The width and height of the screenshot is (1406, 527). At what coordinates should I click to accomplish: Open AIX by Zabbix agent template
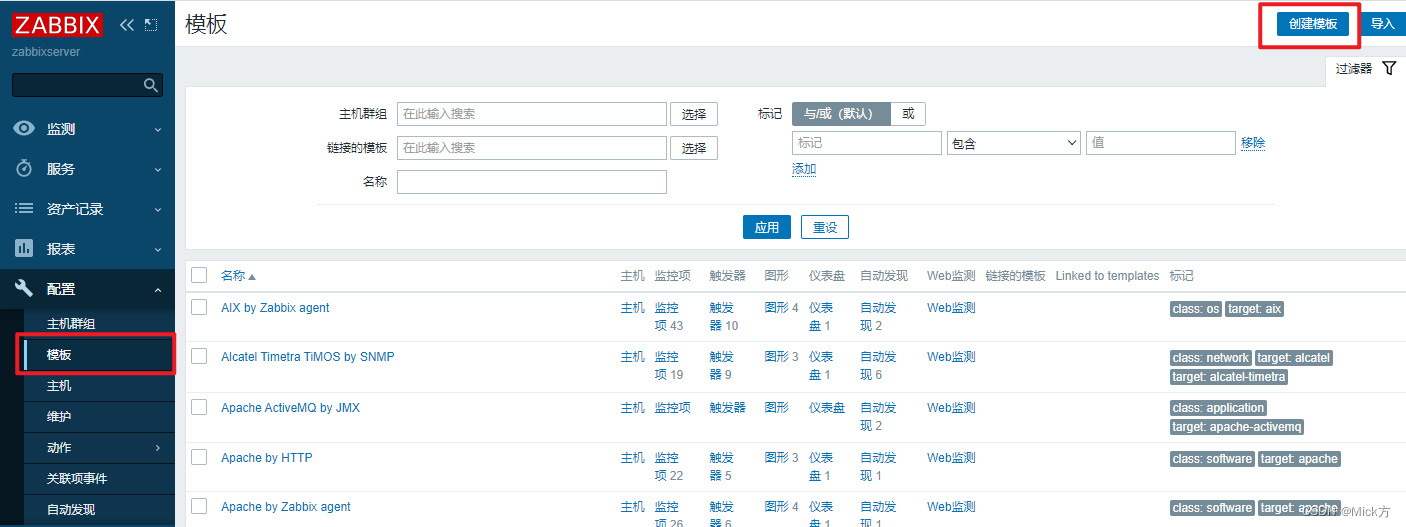click(275, 308)
